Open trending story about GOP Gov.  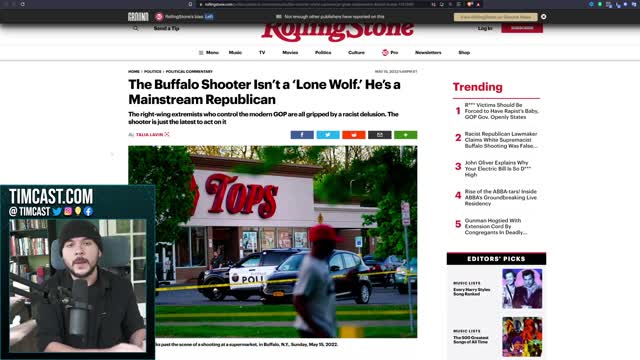point(501,111)
